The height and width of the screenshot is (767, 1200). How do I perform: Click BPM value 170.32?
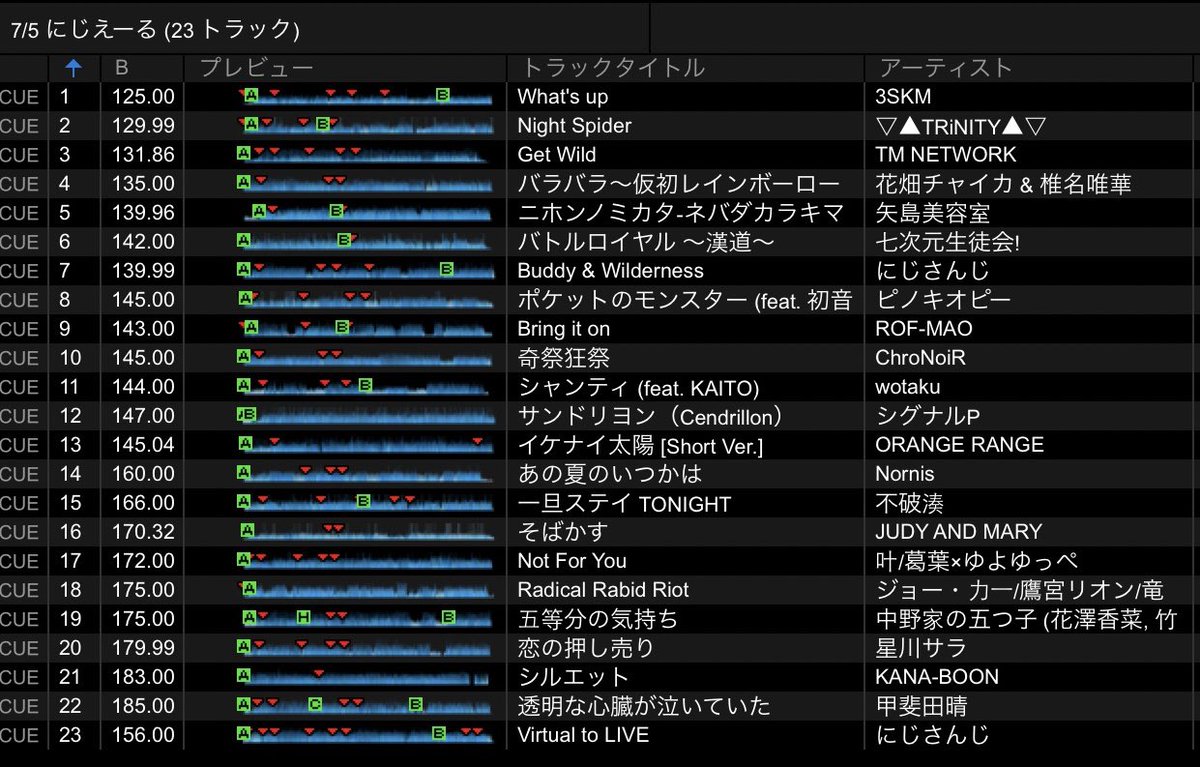[x=145, y=532]
